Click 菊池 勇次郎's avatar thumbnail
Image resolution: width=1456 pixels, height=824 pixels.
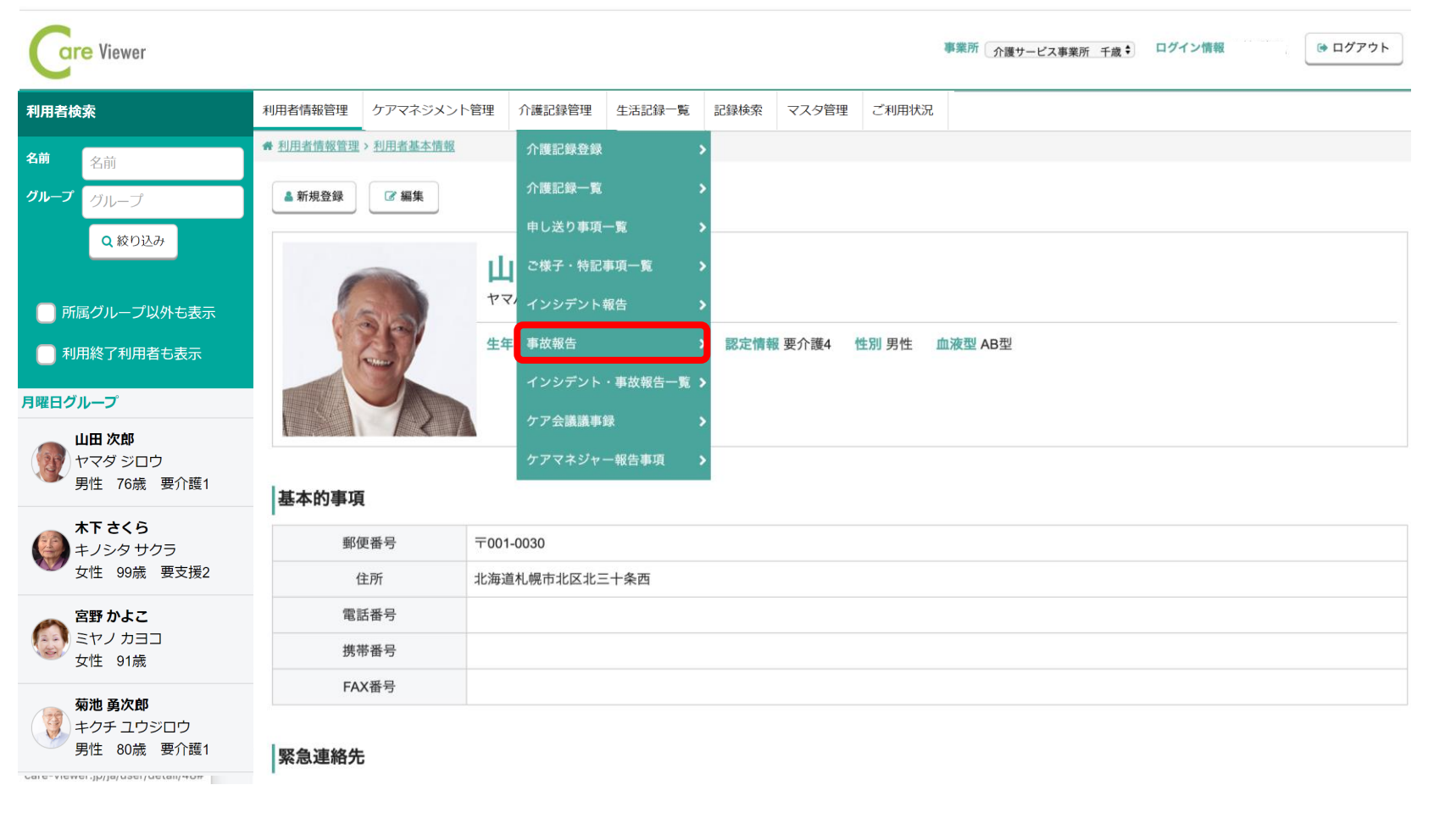tap(50, 727)
